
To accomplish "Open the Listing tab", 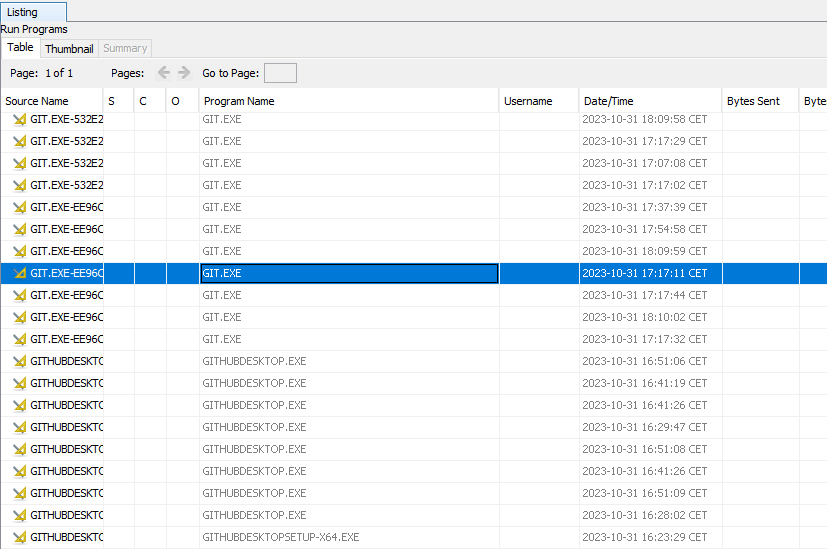I will (23, 12).
